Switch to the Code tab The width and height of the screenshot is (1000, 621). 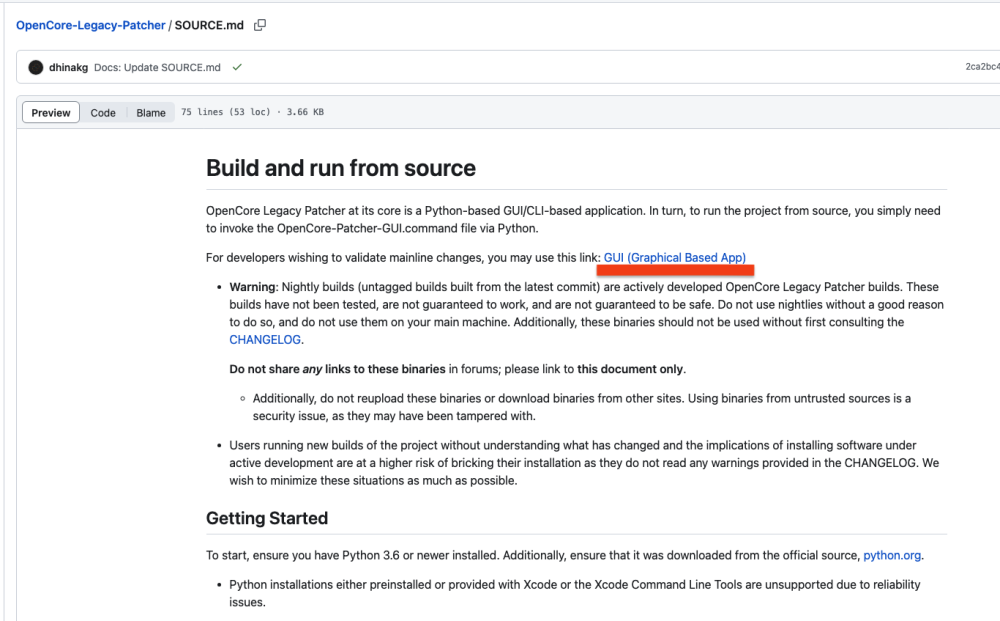[x=103, y=112]
